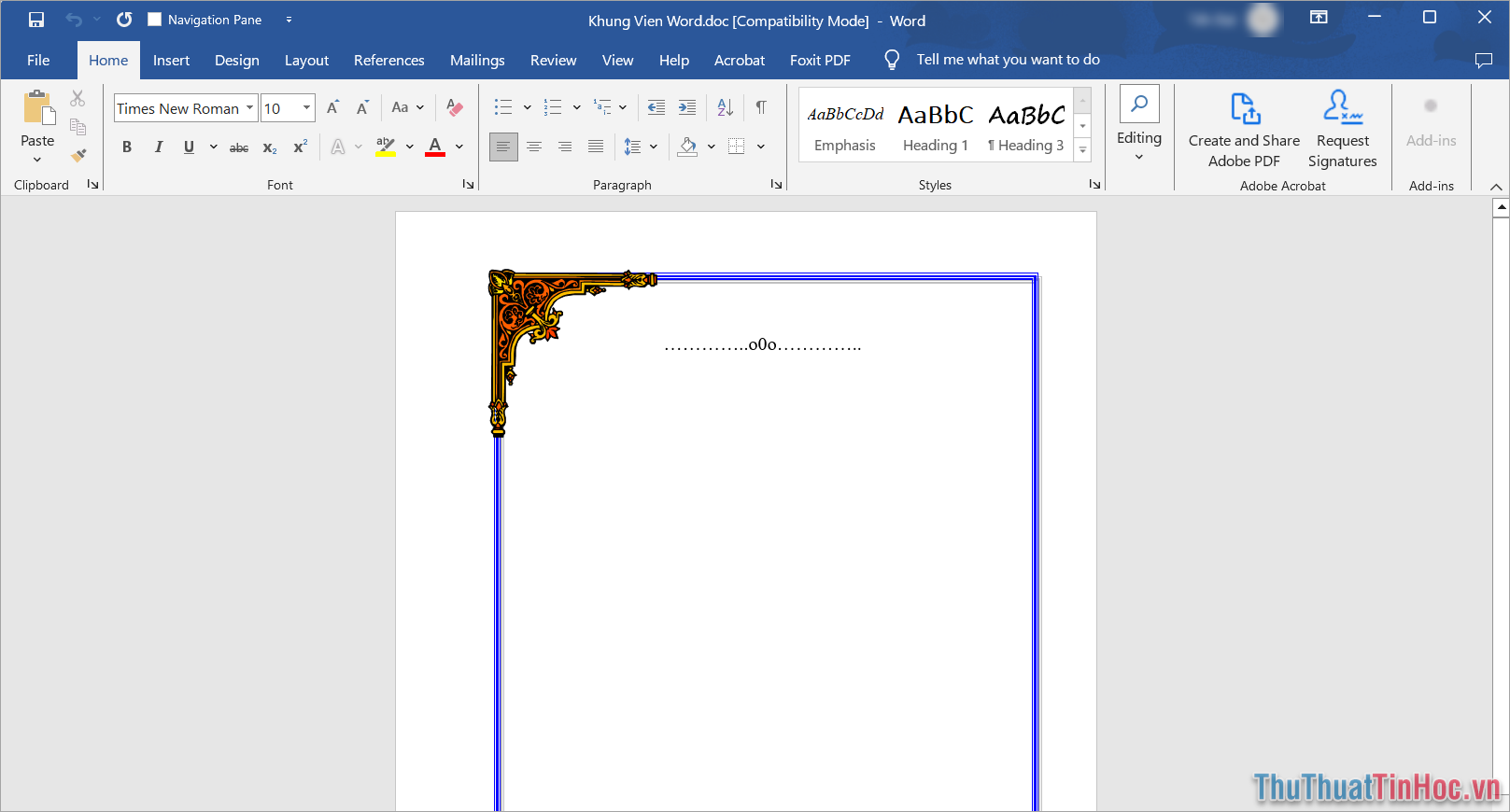Open the References tab
This screenshot has height=812, width=1510.
click(388, 60)
